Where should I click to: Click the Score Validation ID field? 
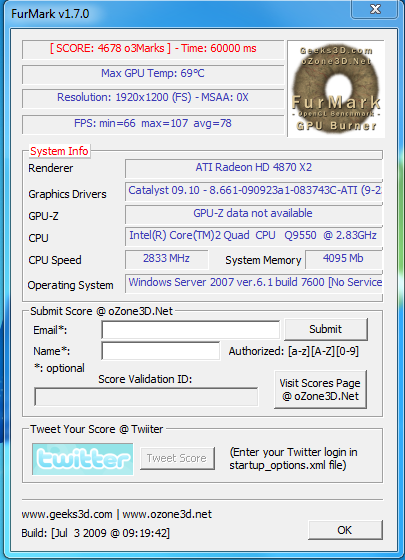pyautogui.click(x=146, y=397)
